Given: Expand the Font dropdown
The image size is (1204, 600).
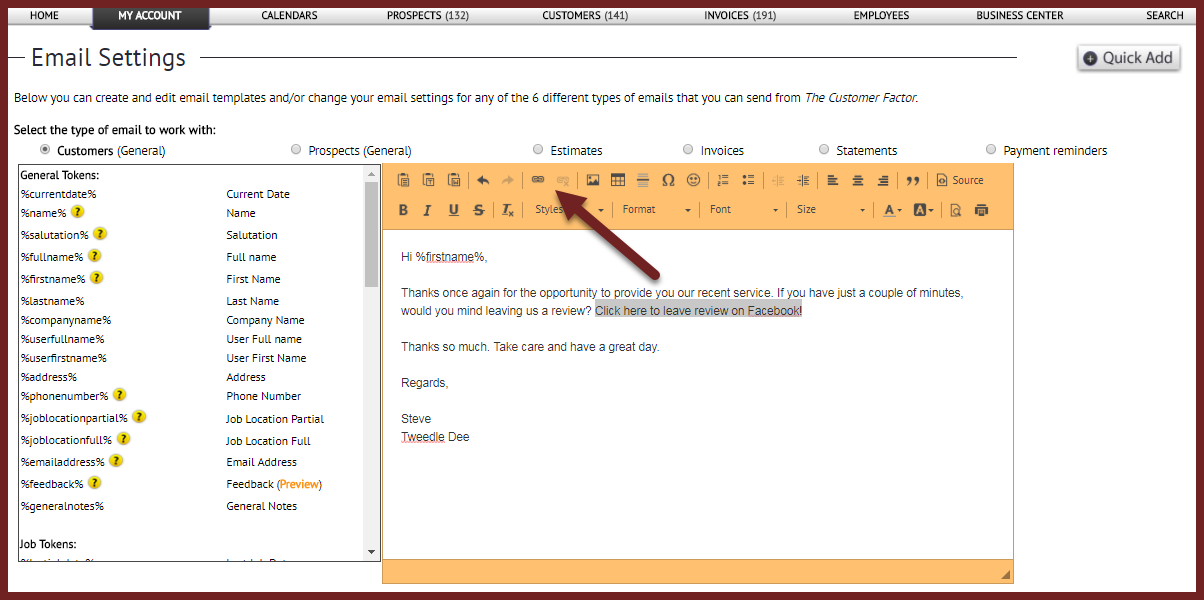Looking at the screenshot, I should coord(743,210).
